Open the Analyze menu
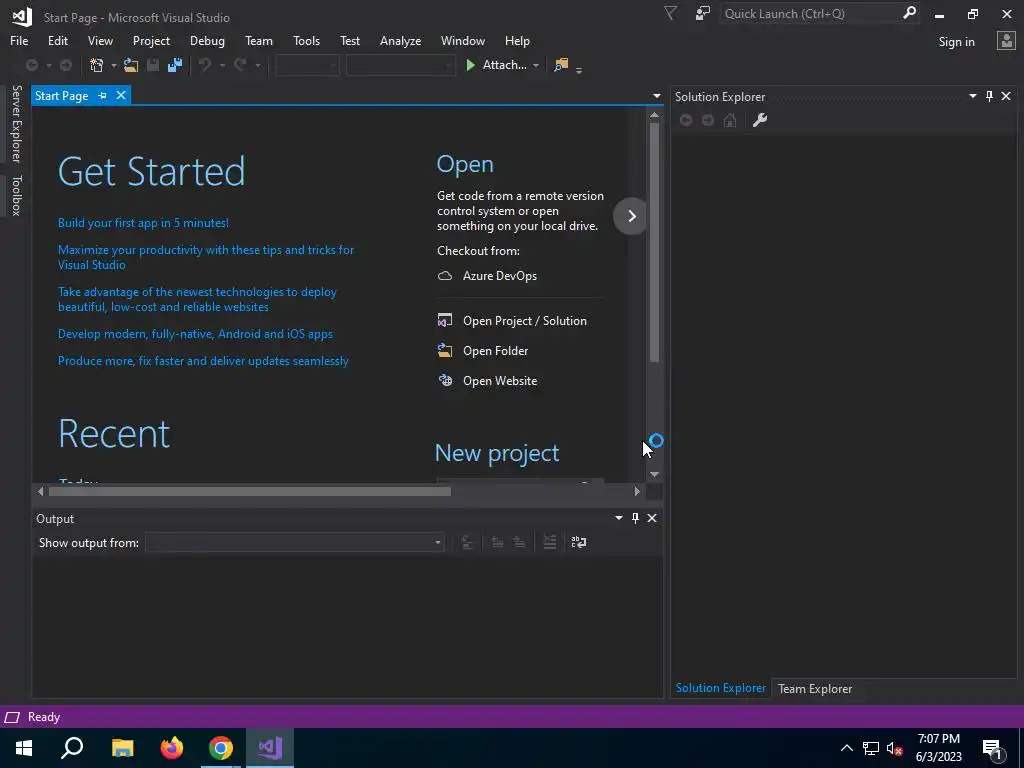The width and height of the screenshot is (1024, 768). click(400, 40)
